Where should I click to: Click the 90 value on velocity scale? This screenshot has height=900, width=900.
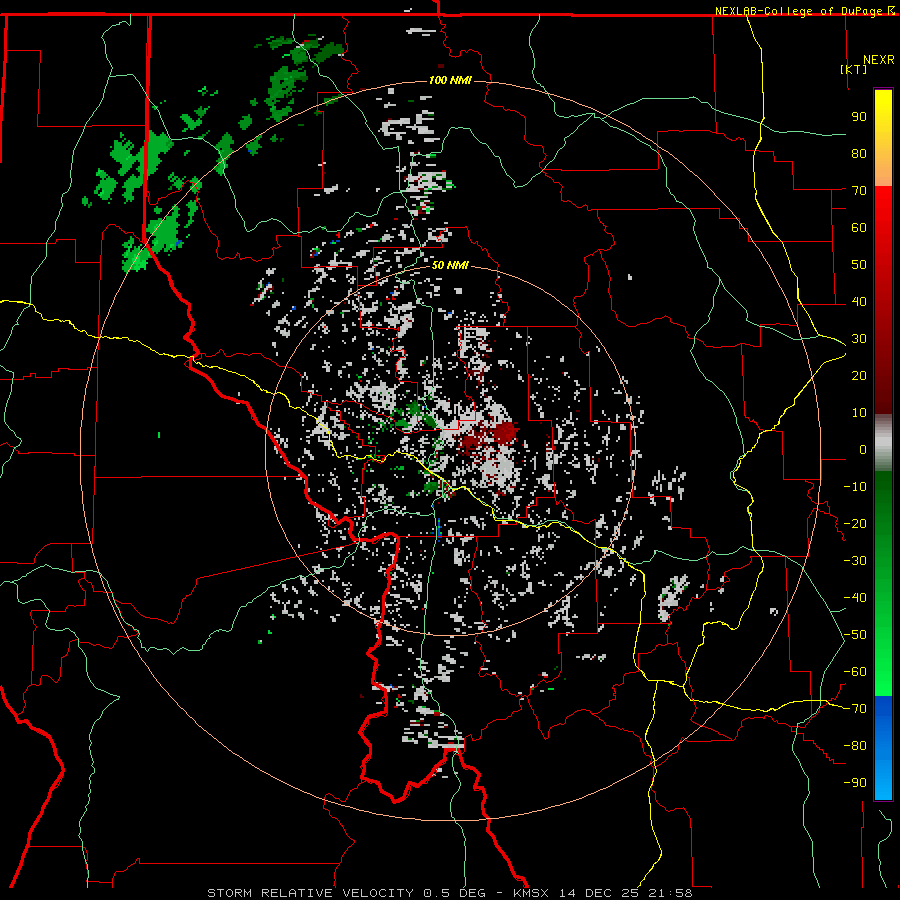859,117
